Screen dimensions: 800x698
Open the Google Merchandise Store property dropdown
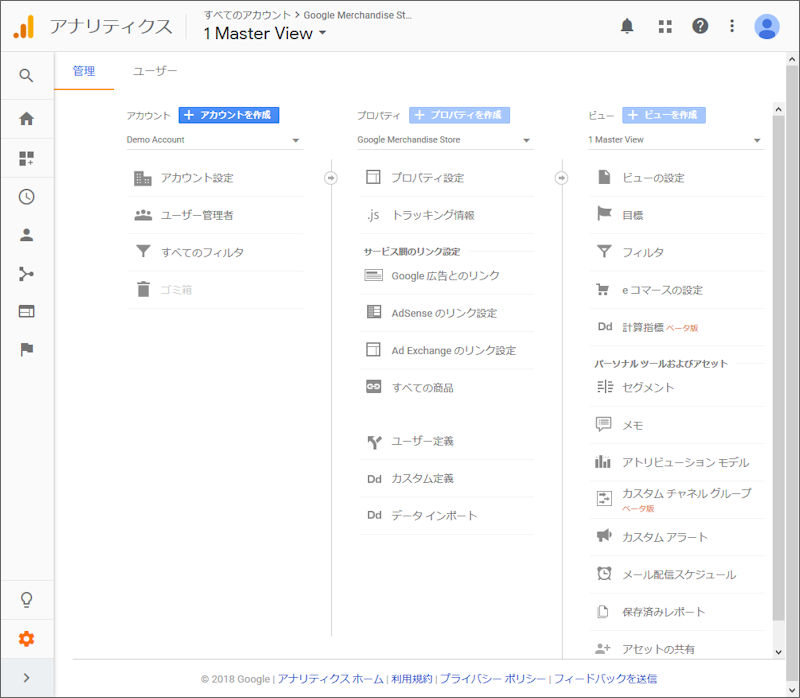[445, 140]
